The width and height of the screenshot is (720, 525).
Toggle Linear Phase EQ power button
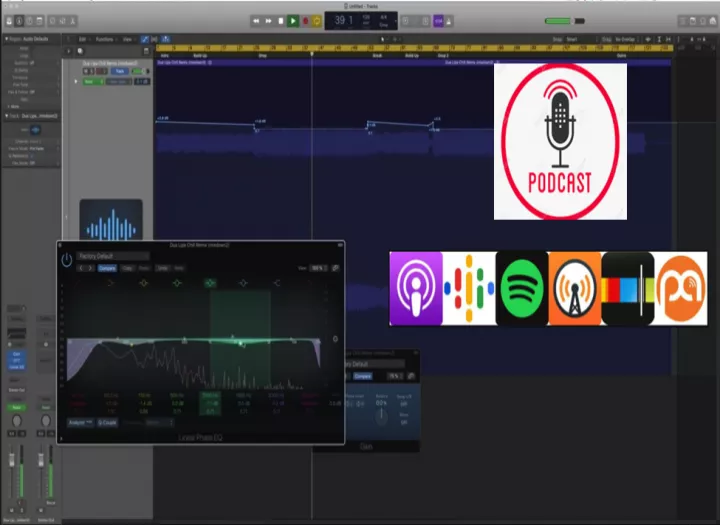click(67, 260)
